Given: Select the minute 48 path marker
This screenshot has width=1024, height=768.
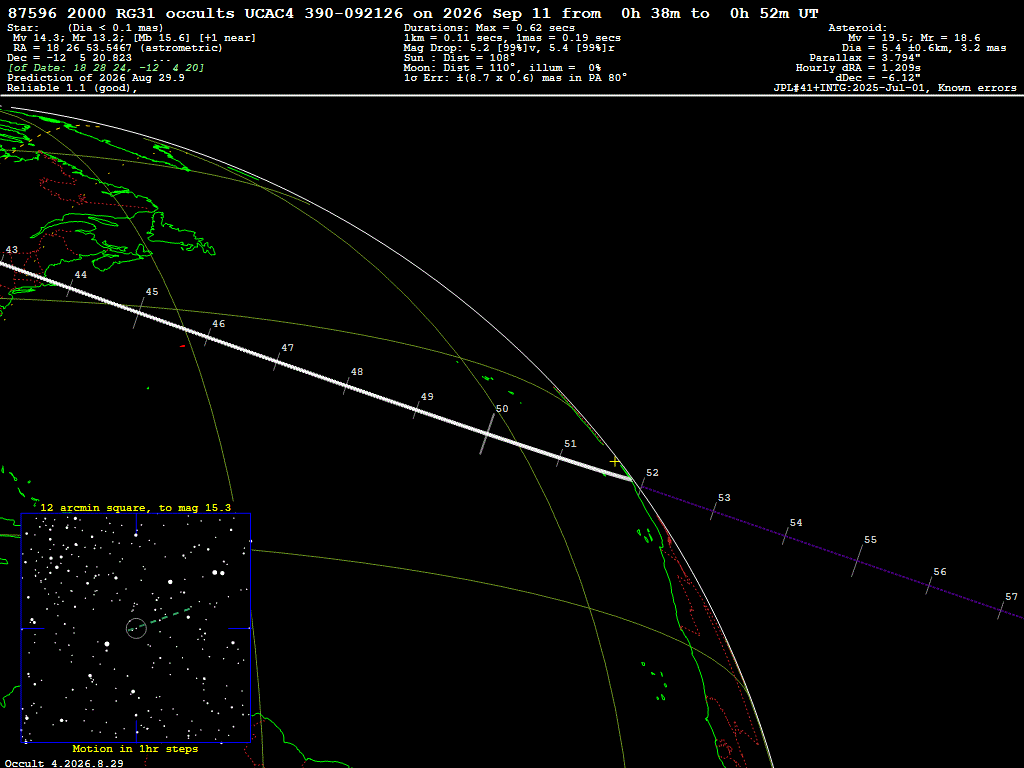Looking at the screenshot, I should (x=347, y=387).
